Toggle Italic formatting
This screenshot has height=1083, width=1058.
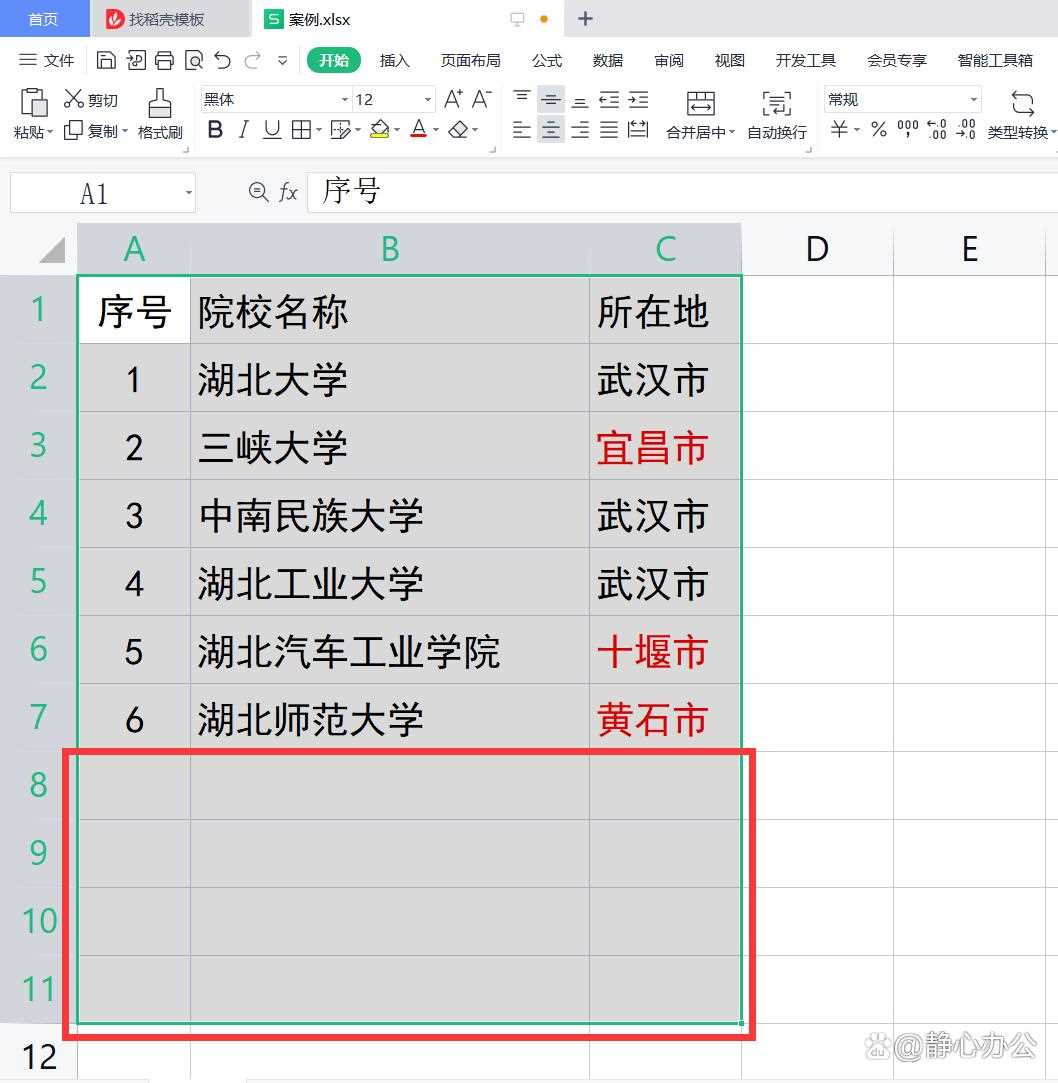point(243,129)
